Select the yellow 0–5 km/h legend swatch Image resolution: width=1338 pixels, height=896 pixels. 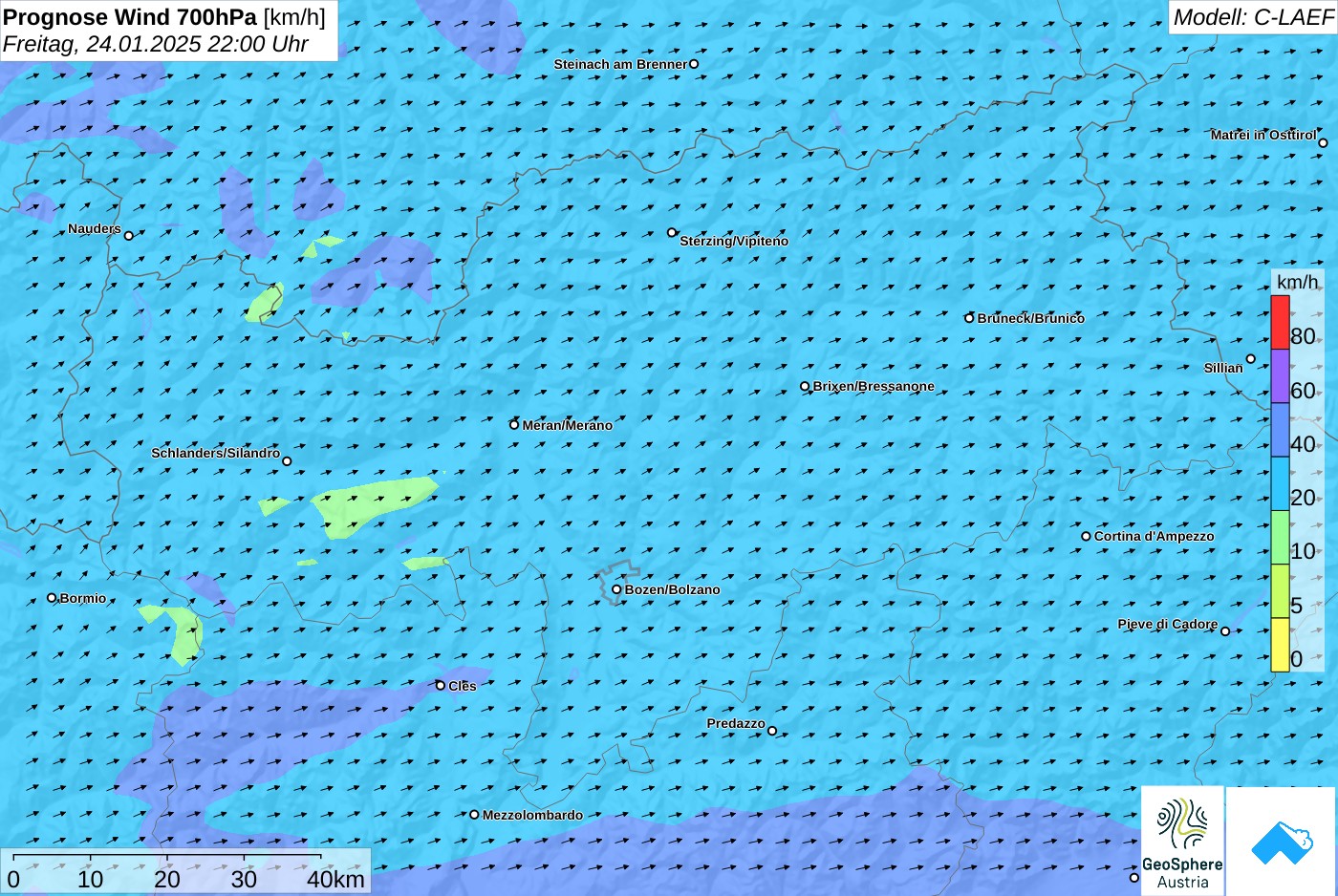click(x=1280, y=645)
